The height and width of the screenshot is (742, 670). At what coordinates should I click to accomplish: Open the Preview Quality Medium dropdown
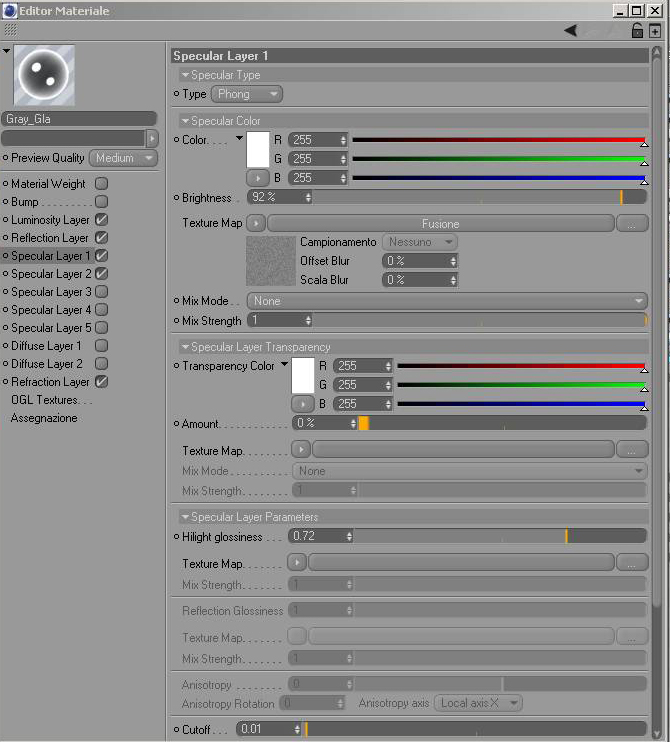tap(123, 158)
